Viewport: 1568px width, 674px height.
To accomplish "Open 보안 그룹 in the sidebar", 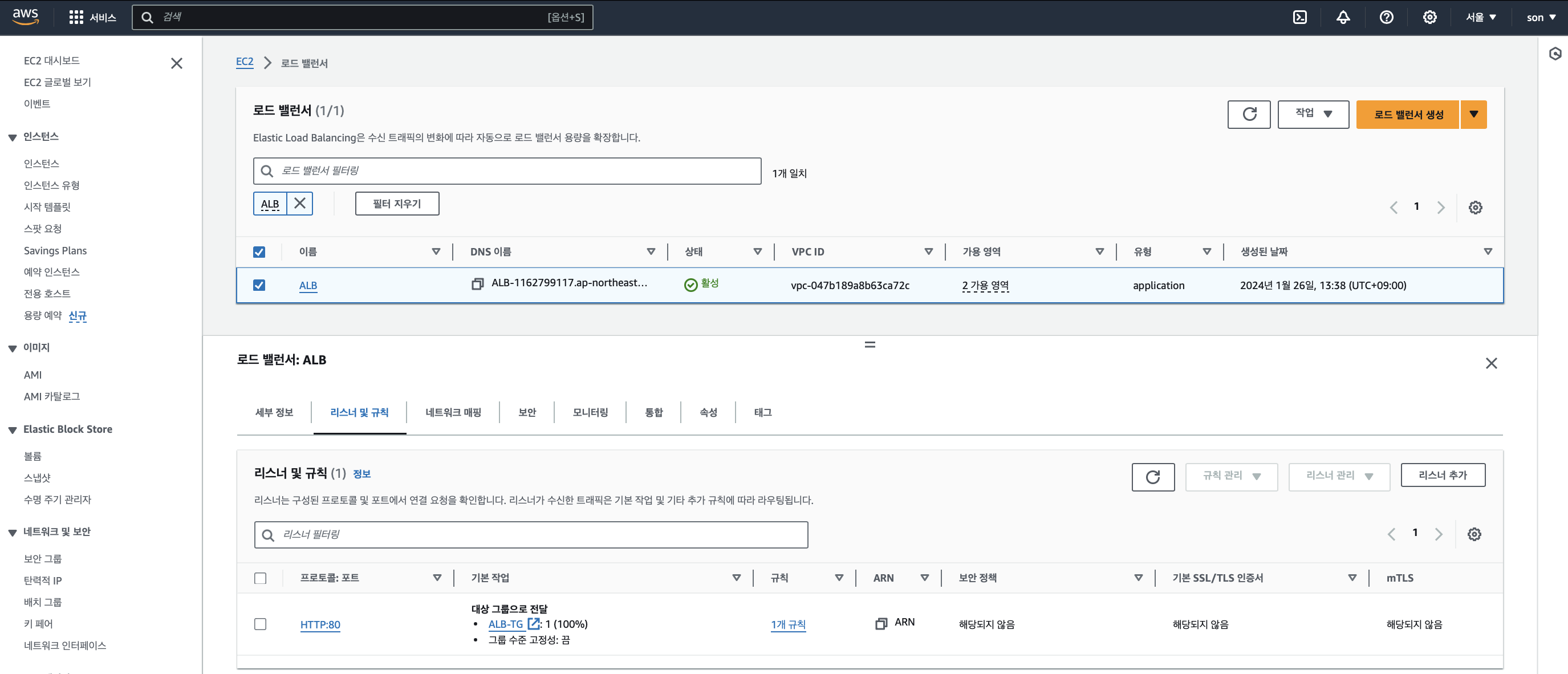I will click(43, 559).
